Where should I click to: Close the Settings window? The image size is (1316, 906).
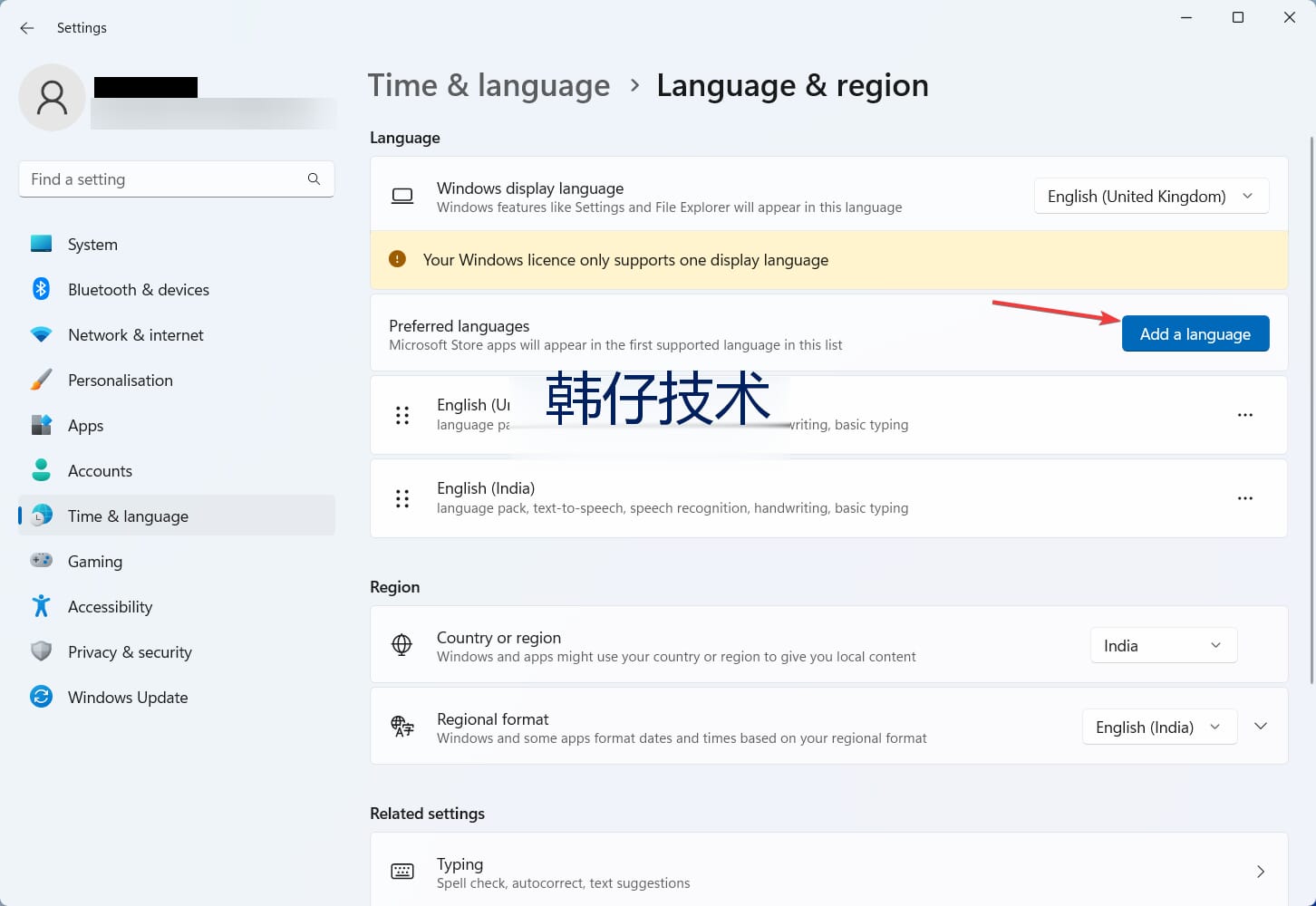tap(1289, 17)
